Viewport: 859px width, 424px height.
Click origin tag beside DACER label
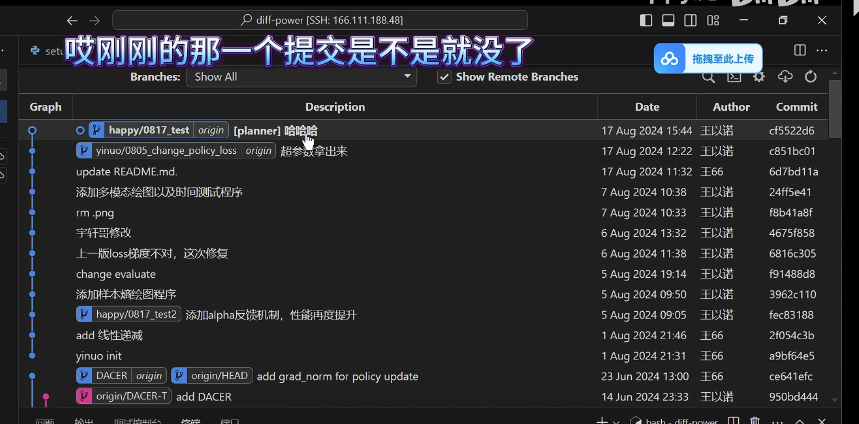[149, 376]
